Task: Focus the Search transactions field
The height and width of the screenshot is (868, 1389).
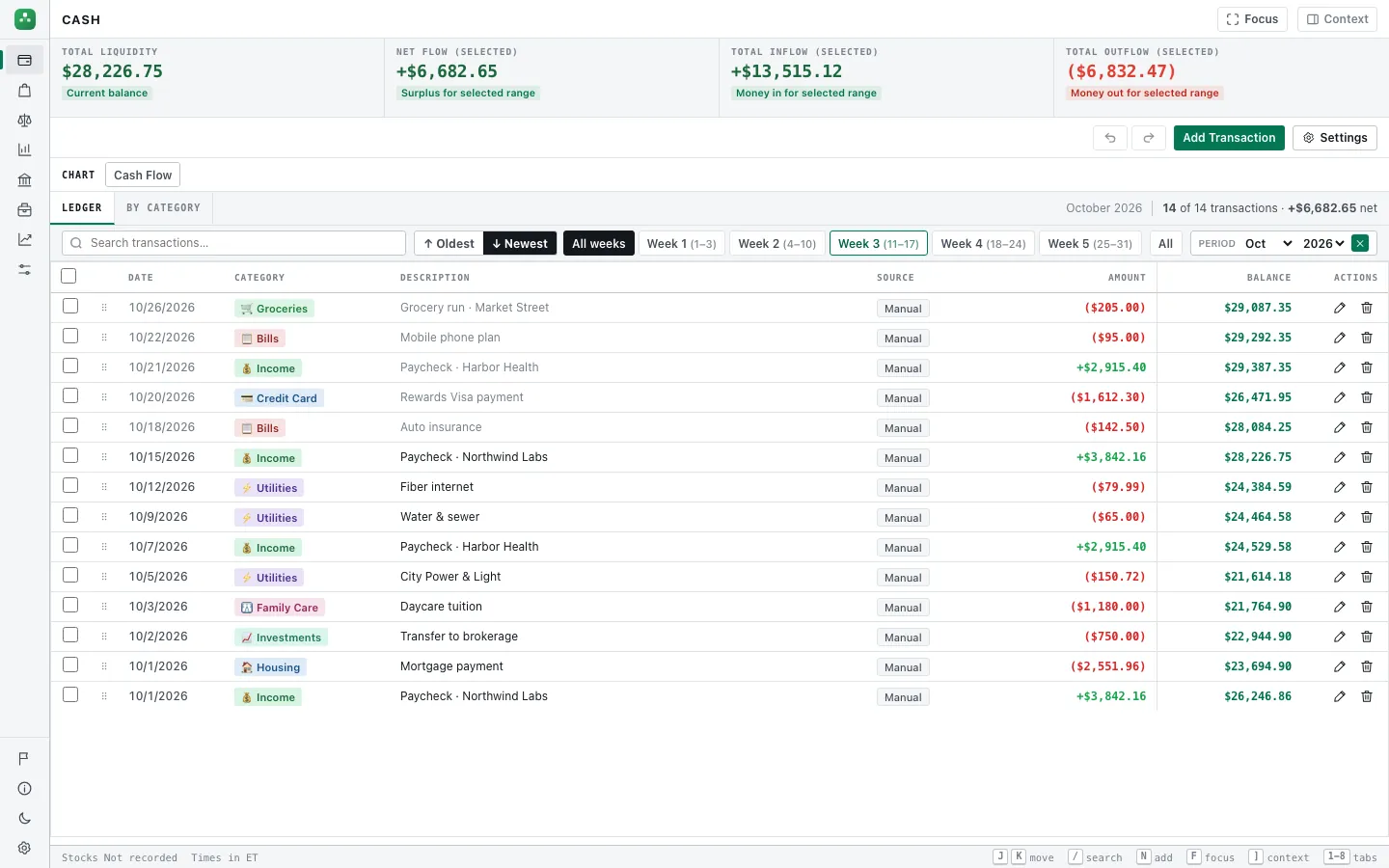Action: point(234,243)
